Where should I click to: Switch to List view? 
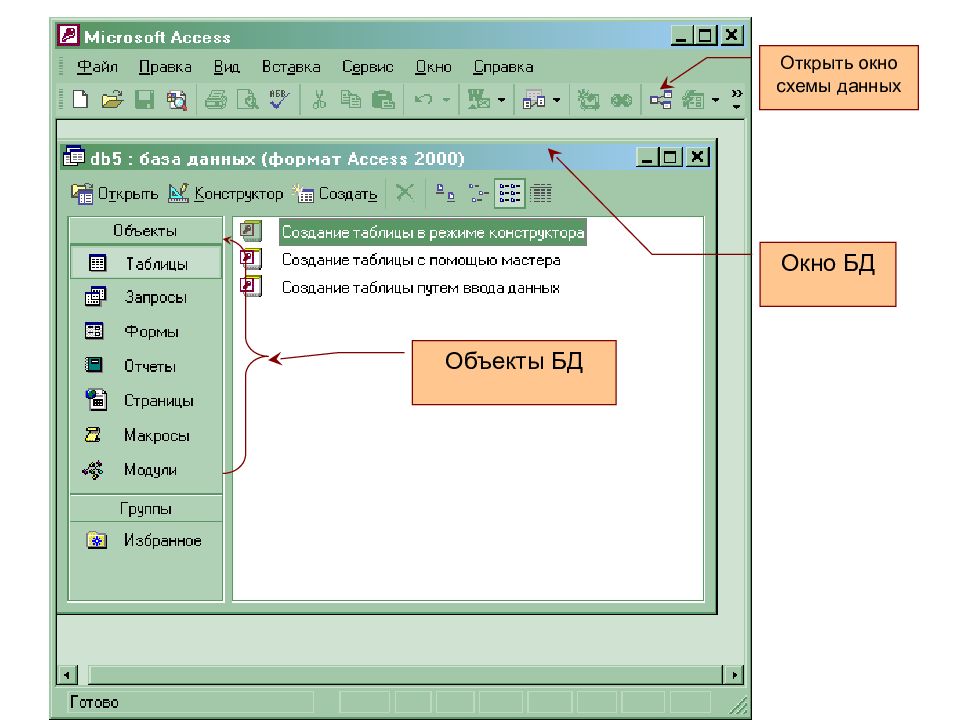510,193
